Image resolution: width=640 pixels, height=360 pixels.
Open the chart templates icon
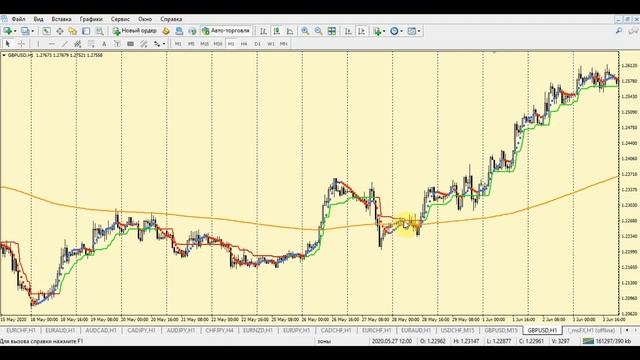[x=411, y=31]
